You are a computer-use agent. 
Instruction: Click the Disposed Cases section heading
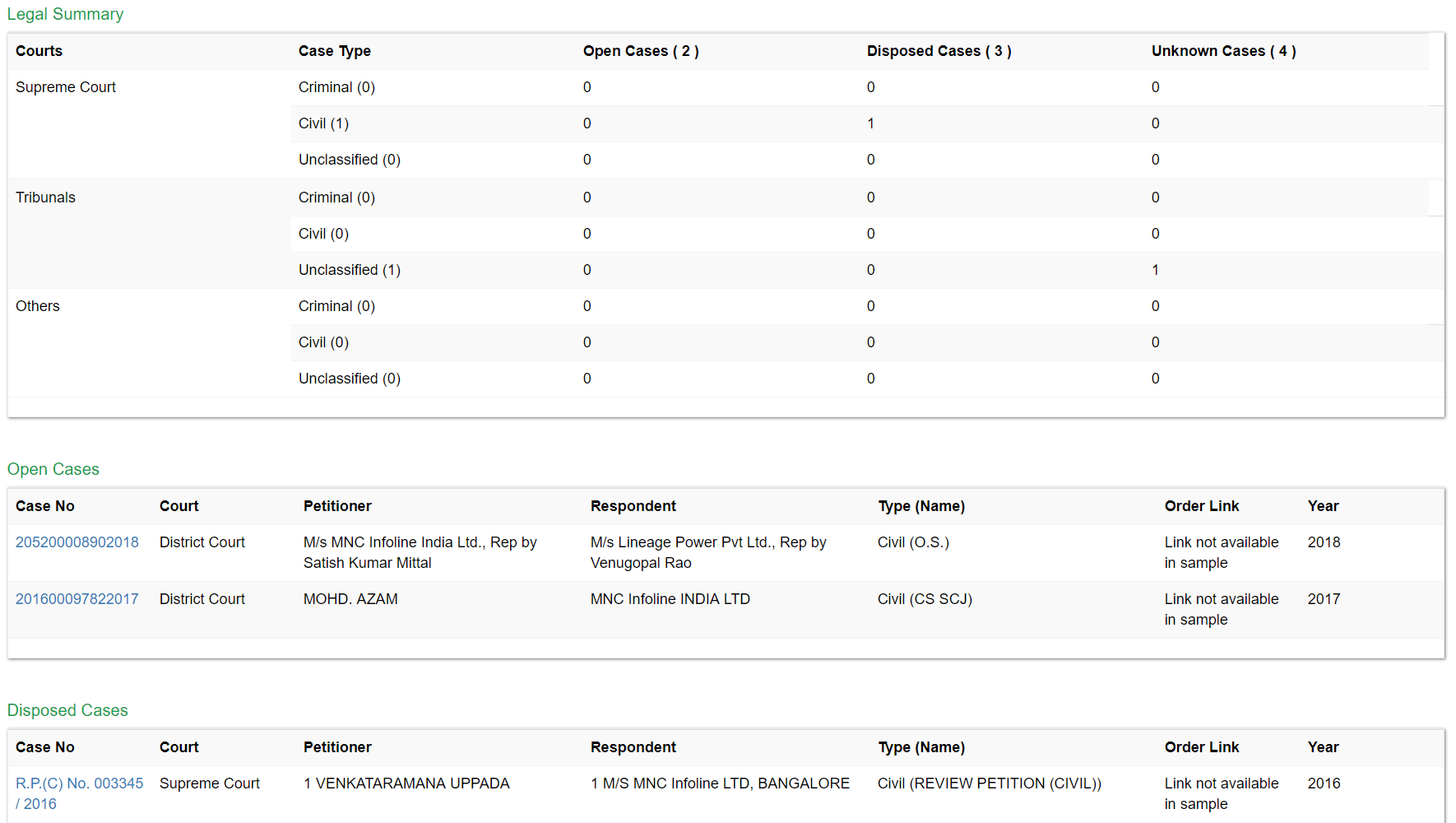(67, 710)
